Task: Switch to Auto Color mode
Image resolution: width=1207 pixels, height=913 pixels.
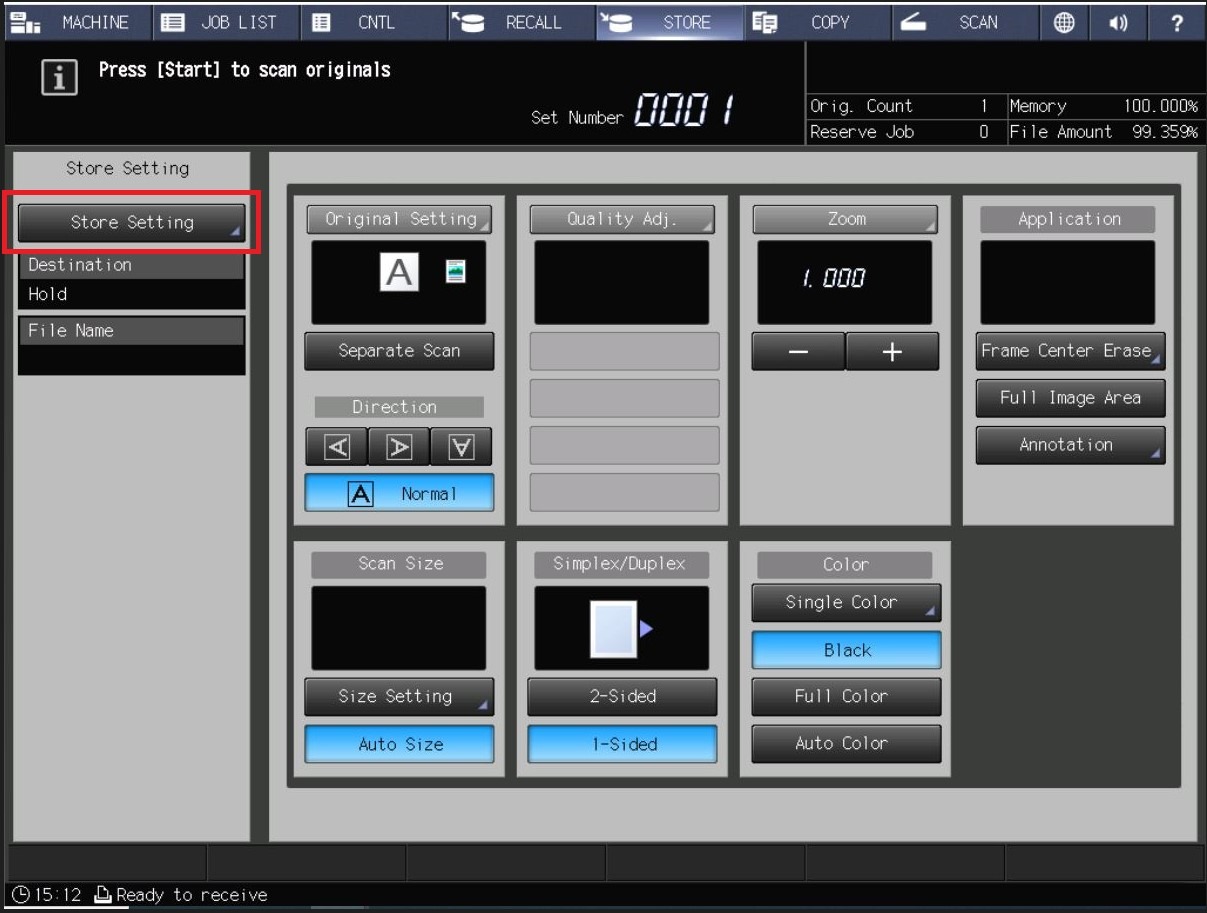Action: (846, 743)
